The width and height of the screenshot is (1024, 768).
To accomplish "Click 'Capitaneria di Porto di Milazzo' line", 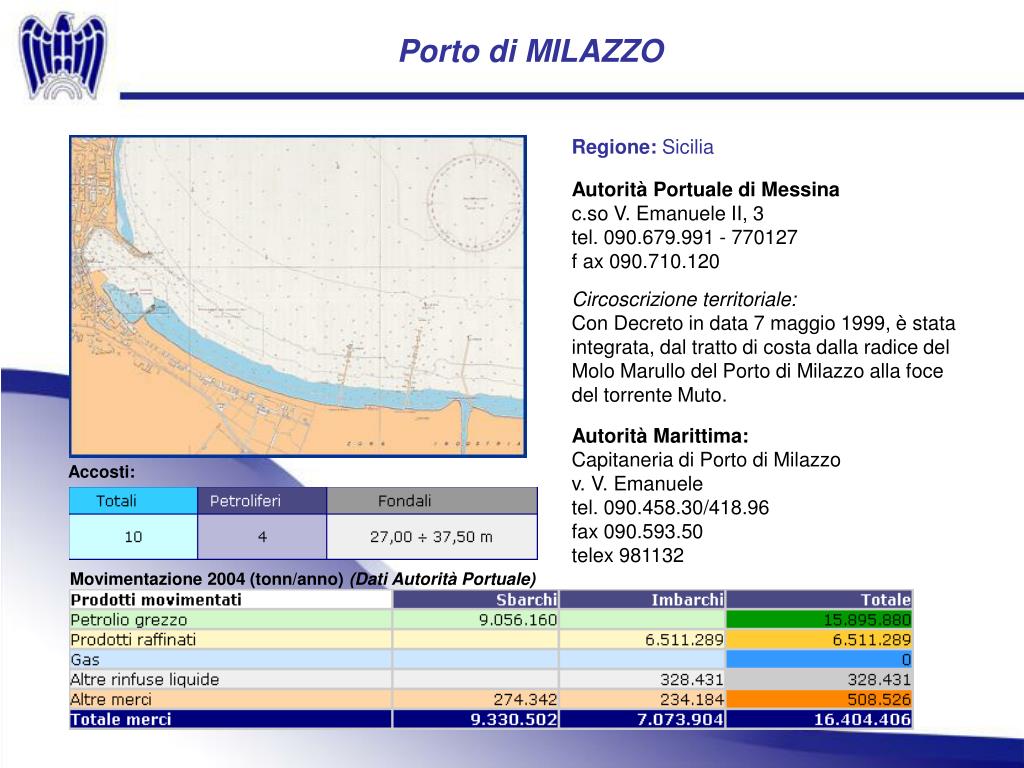I will tap(706, 460).
